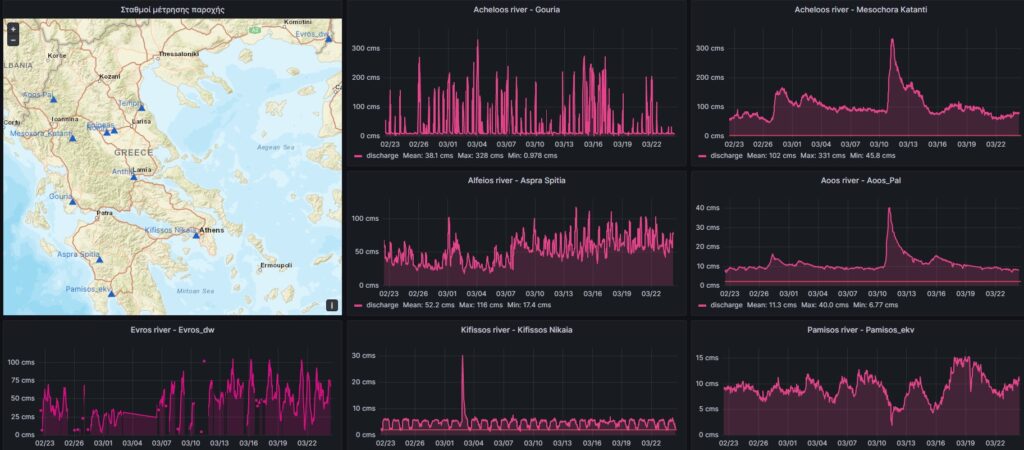Click Aoos_Pal legend 'Max: 40.0 cms'
This screenshot has width=1024, height=450.
[824, 305]
